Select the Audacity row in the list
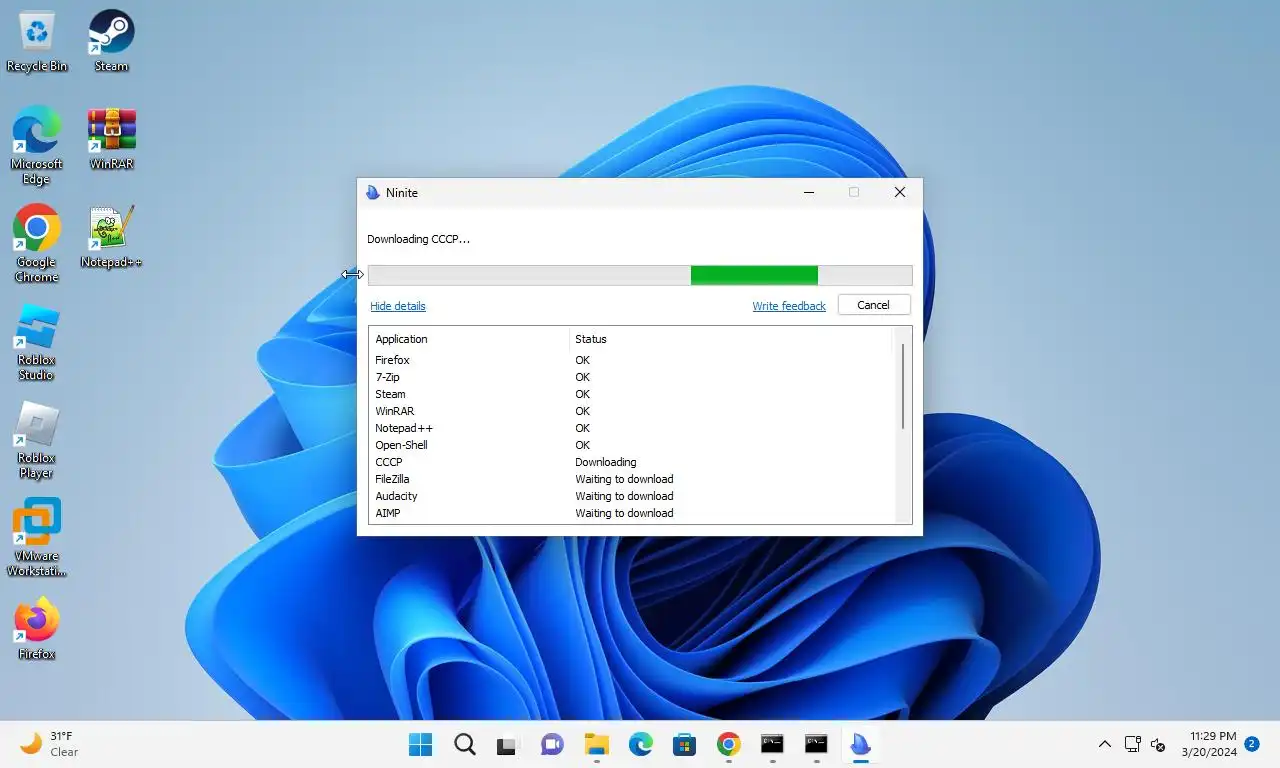 click(631, 496)
